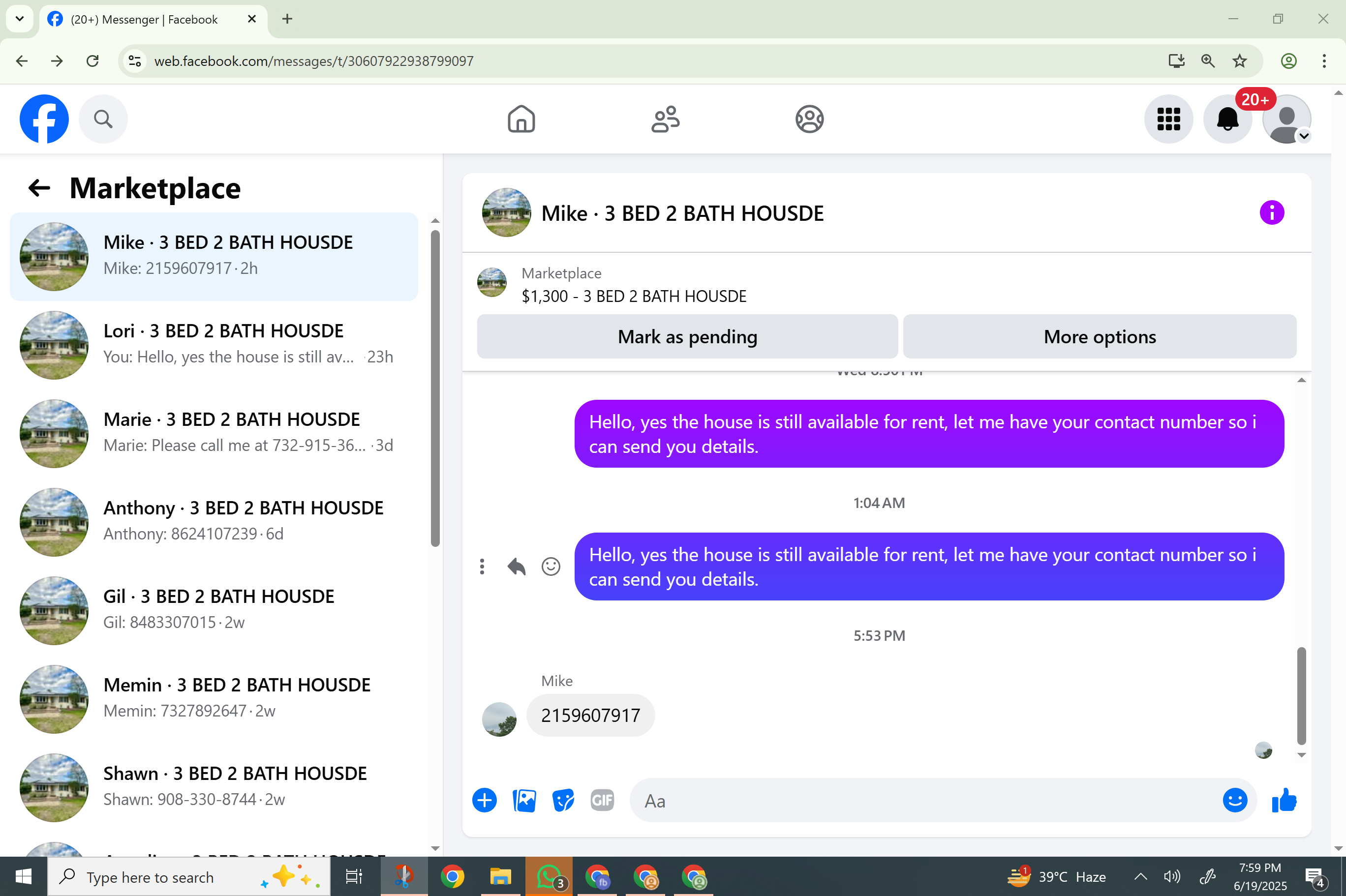Open the zoom icon in address bar
The width and height of the screenshot is (1346, 896).
click(x=1208, y=60)
